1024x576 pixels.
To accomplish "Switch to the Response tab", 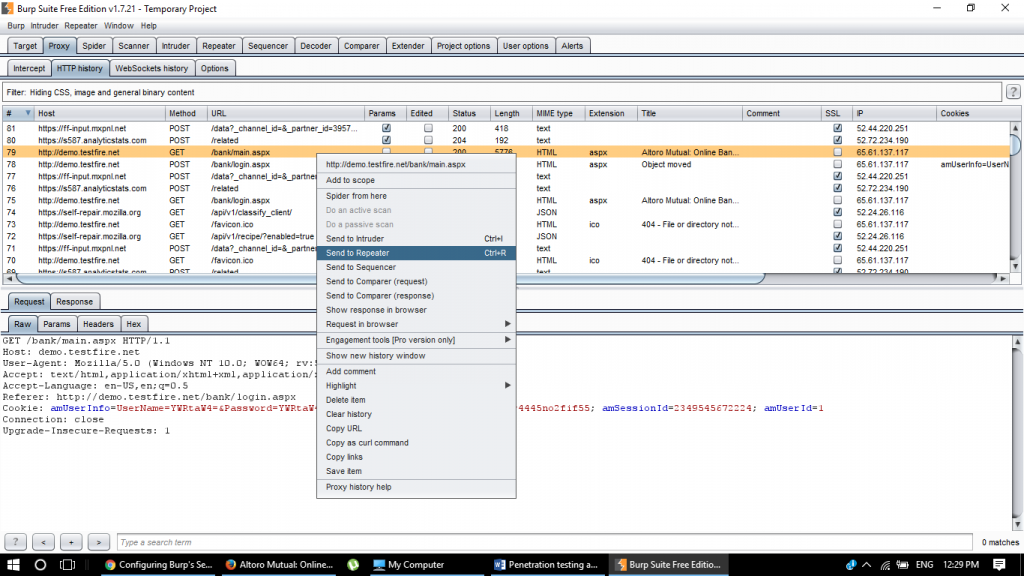I will pos(74,301).
